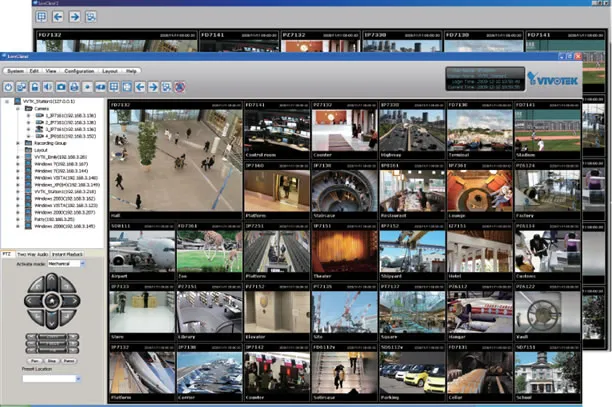Select the Parking camera view
This screenshot has width=612, height=407.
(412, 373)
